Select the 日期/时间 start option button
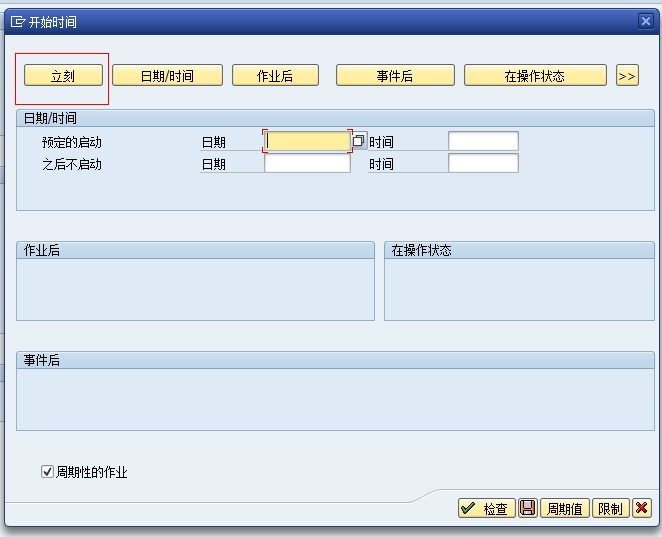Image resolution: width=662 pixels, height=537 pixels. pos(167,76)
